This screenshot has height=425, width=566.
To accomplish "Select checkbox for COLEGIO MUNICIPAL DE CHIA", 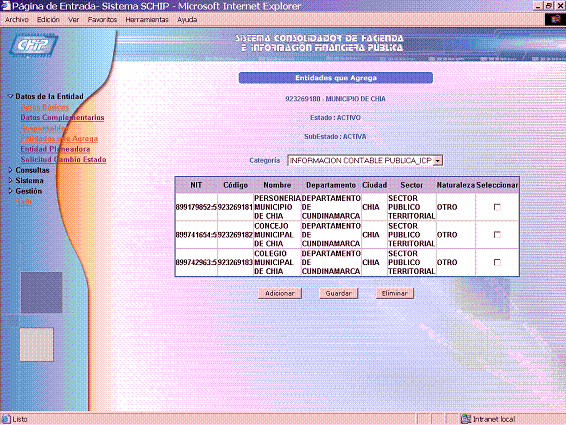I will (x=497, y=262).
